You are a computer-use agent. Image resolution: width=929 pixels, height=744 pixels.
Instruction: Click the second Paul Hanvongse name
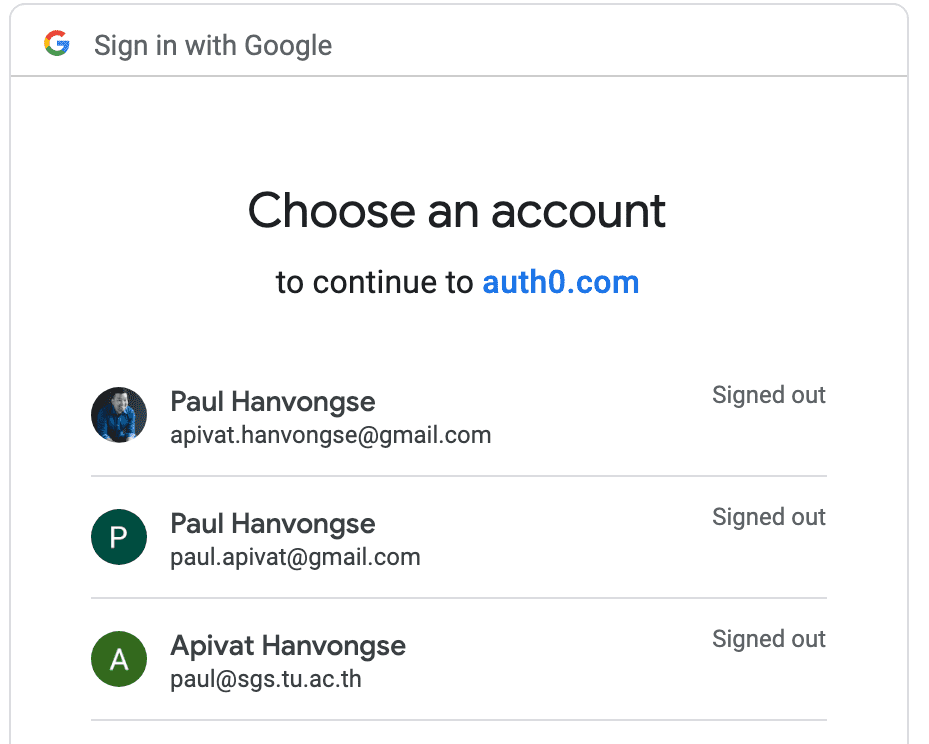click(273, 524)
